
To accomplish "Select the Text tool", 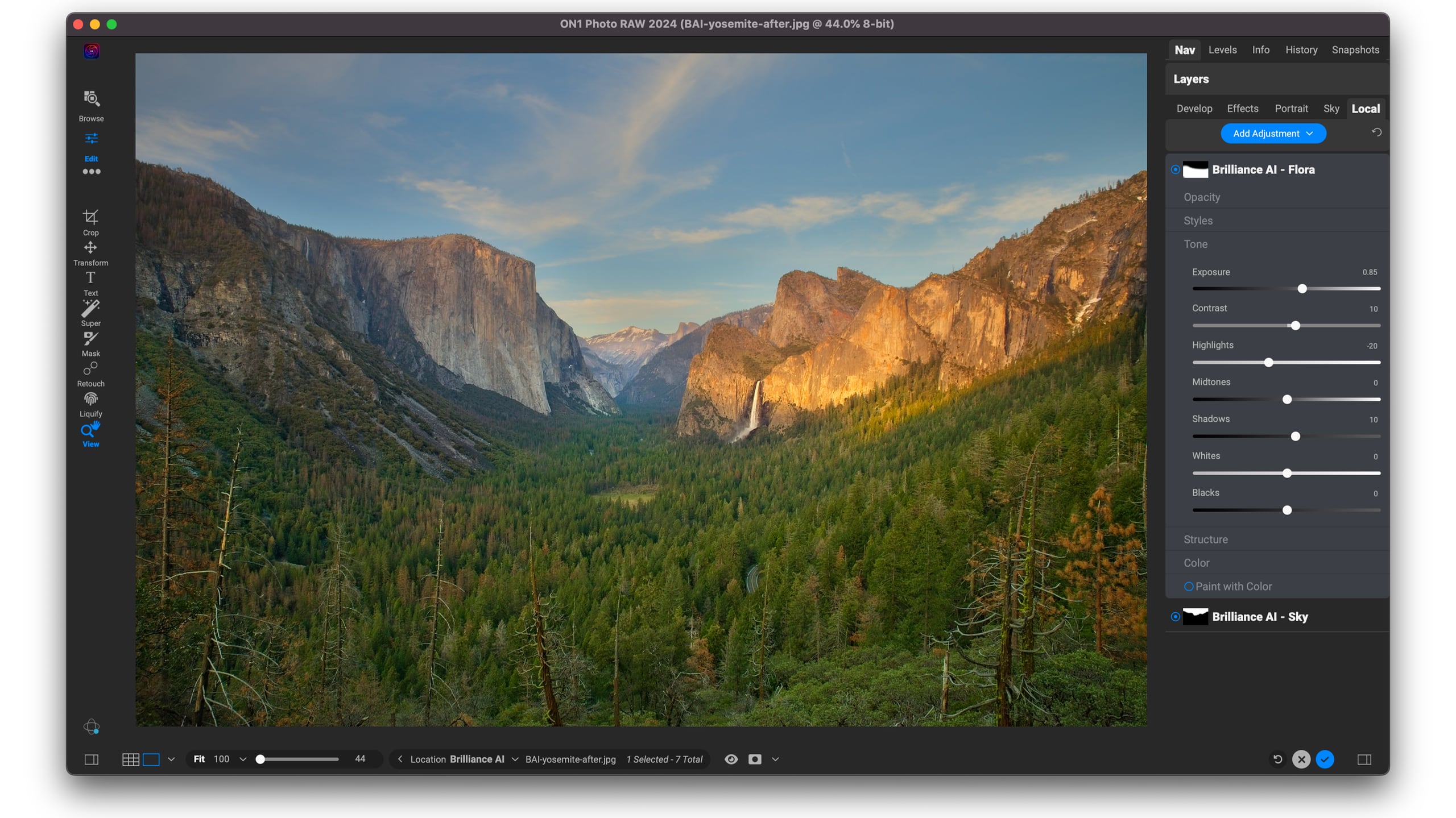I will [90, 284].
